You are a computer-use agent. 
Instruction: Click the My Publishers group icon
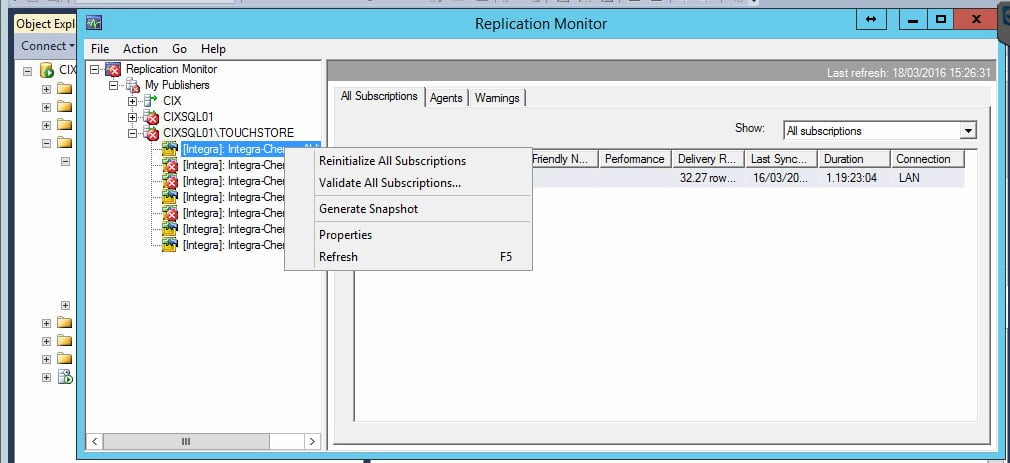(132, 85)
